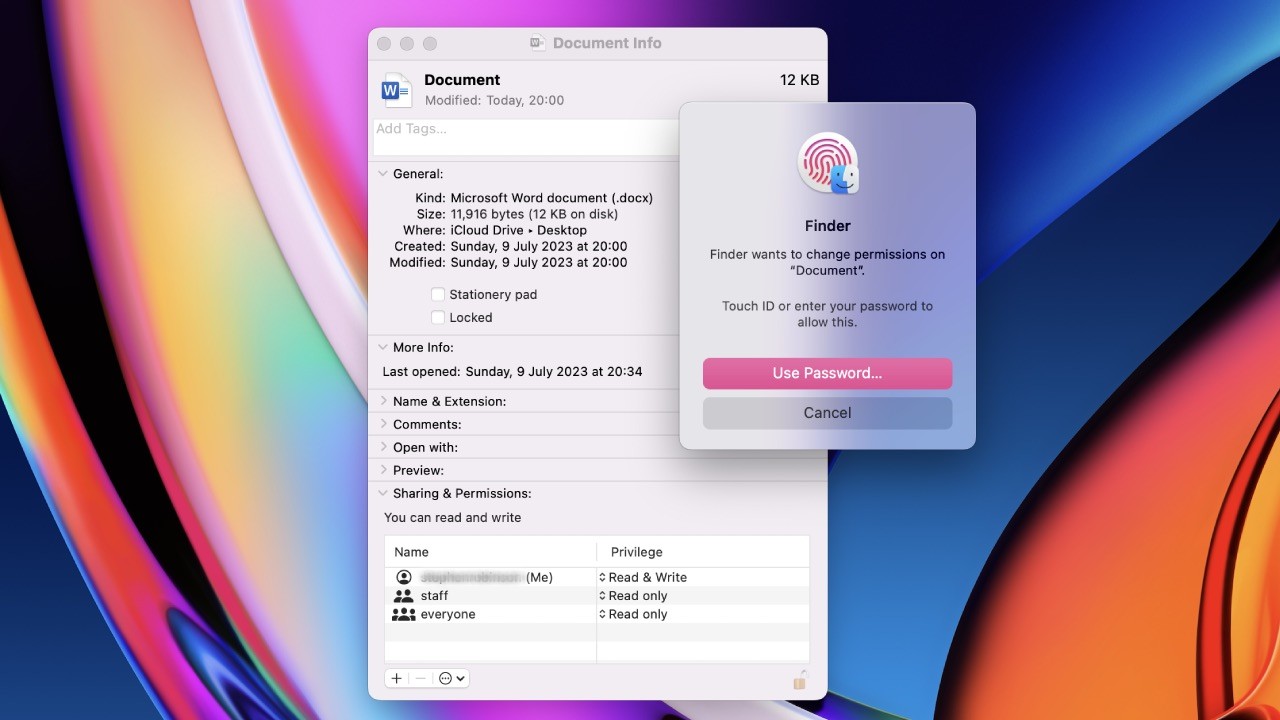This screenshot has width=1280, height=720.
Task: Click "You can read and write" text
Action: 453,518
